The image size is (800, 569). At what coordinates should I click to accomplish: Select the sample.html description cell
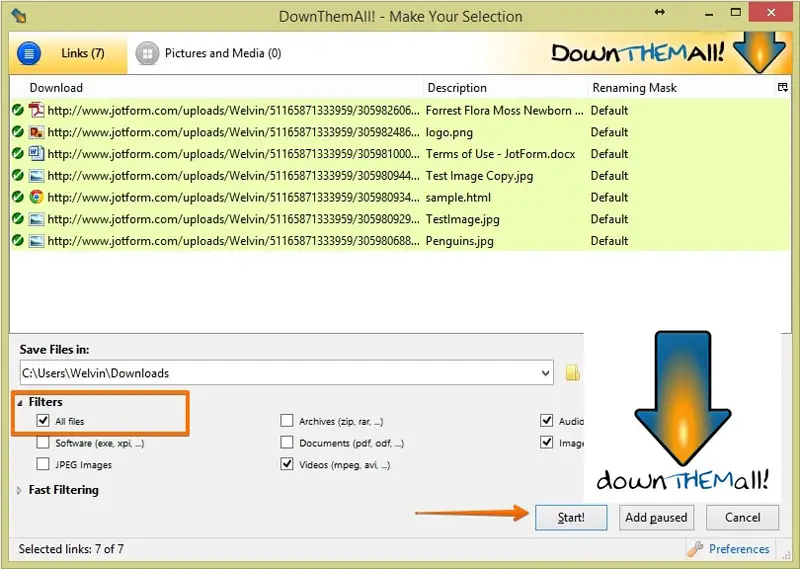(458, 197)
